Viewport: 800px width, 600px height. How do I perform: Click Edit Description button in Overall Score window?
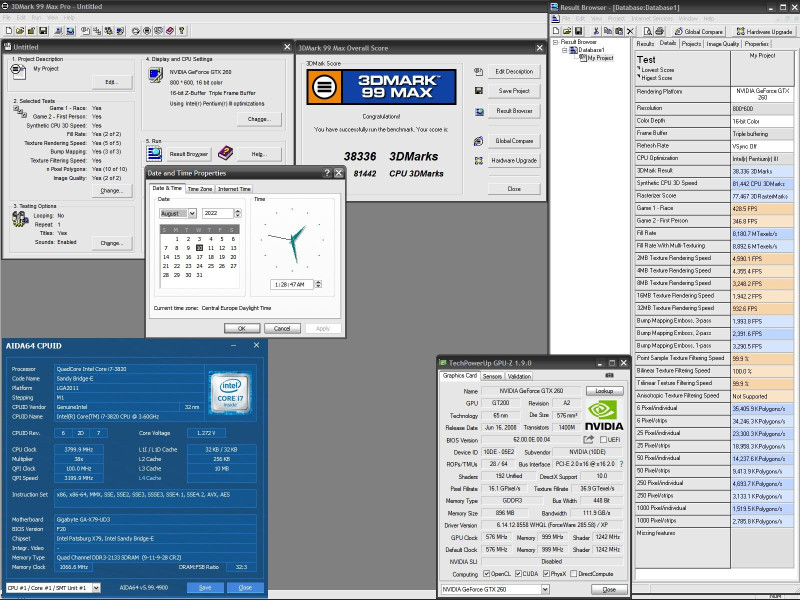click(x=514, y=71)
